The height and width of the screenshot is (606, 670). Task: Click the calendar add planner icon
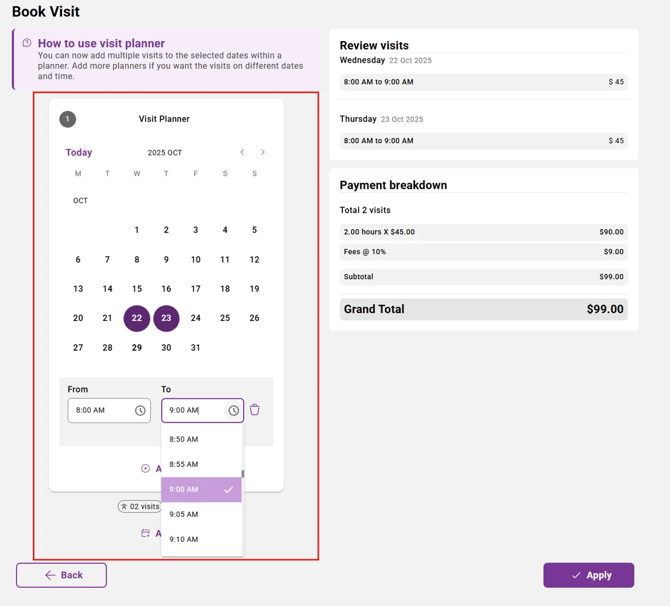[146, 533]
